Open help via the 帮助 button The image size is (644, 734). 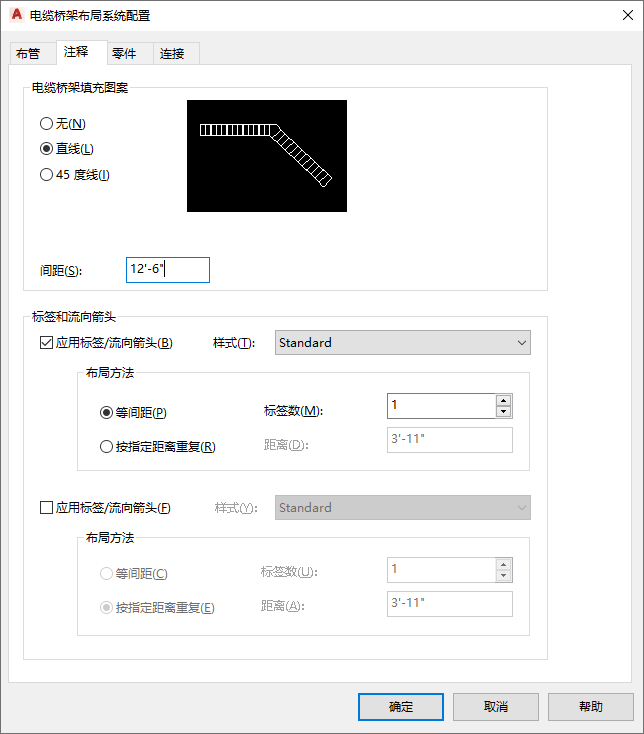pos(591,707)
